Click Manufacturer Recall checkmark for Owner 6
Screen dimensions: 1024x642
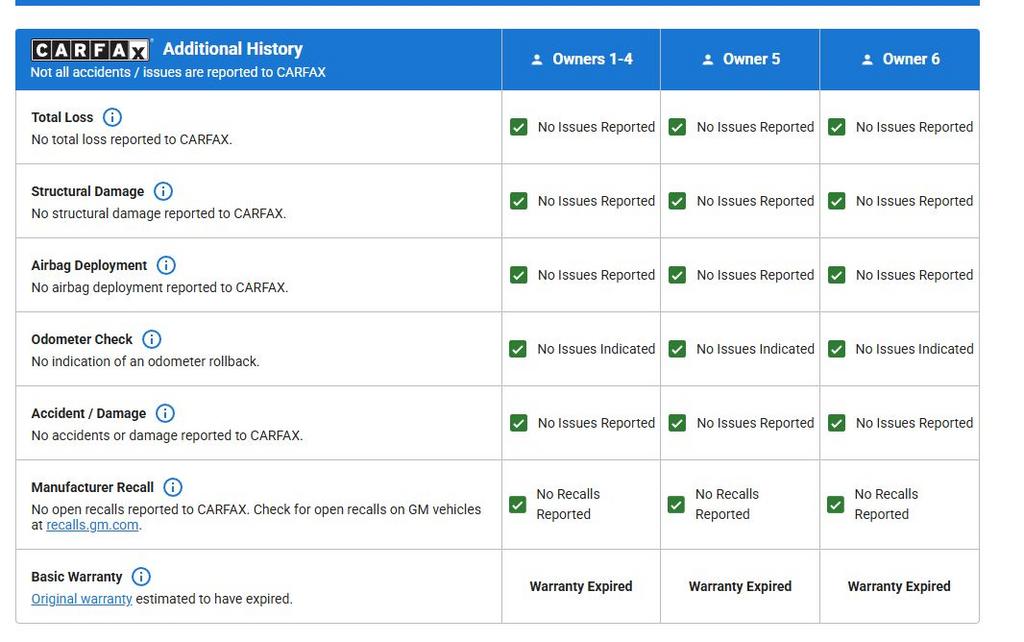pos(835,504)
